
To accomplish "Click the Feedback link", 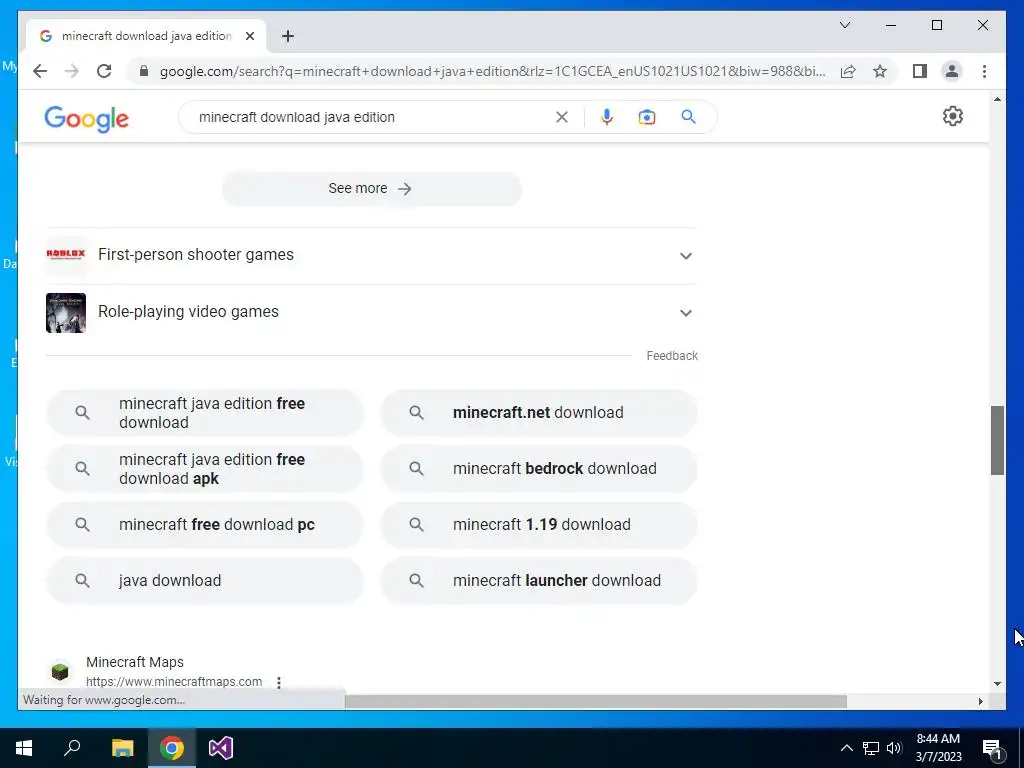I will (672, 356).
